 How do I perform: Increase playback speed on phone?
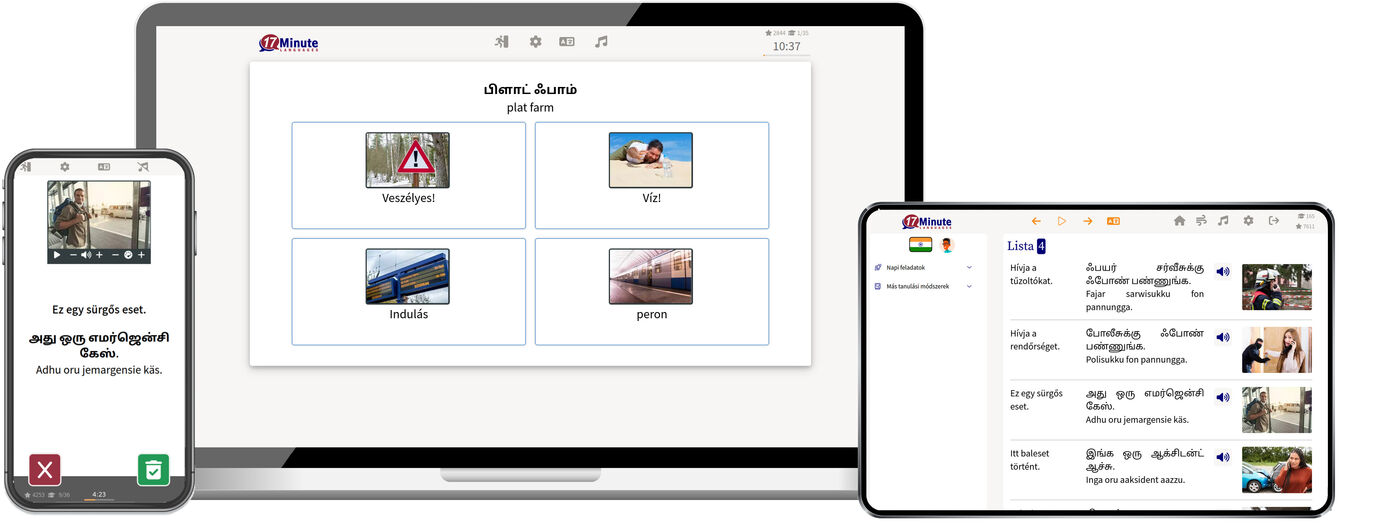142,255
